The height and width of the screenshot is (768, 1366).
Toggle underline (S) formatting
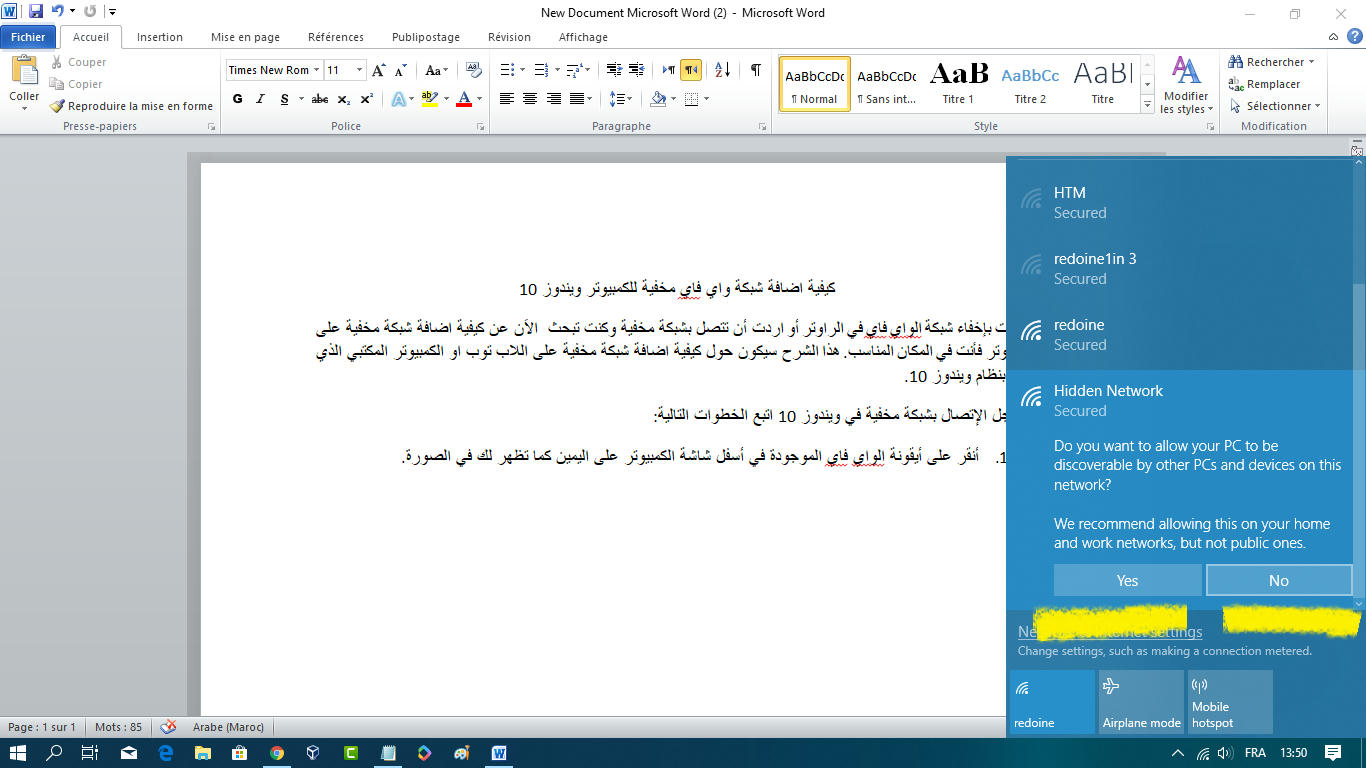(285, 99)
